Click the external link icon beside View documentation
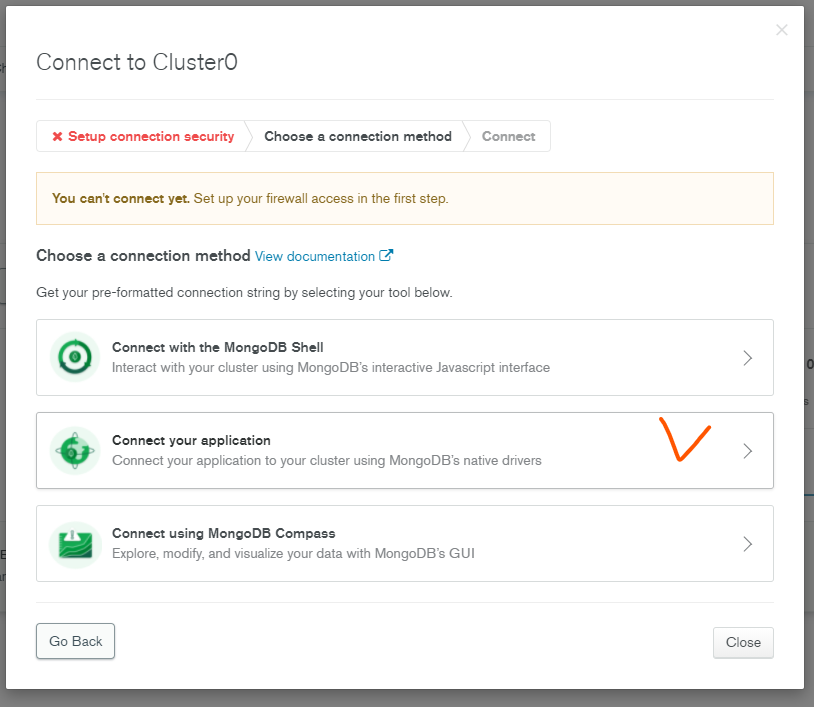Image resolution: width=814 pixels, height=707 pixels. tap(386, 256)
